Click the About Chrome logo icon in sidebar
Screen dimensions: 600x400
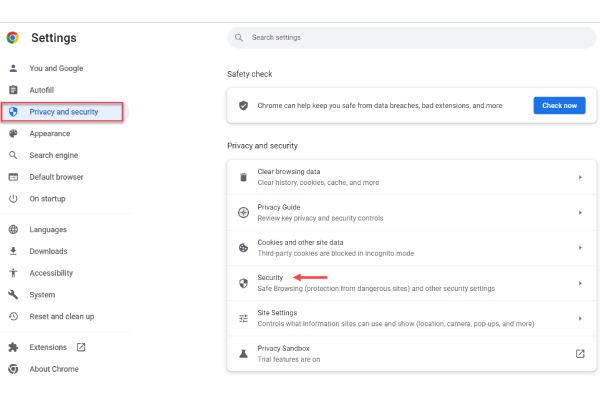pos(13,369)
